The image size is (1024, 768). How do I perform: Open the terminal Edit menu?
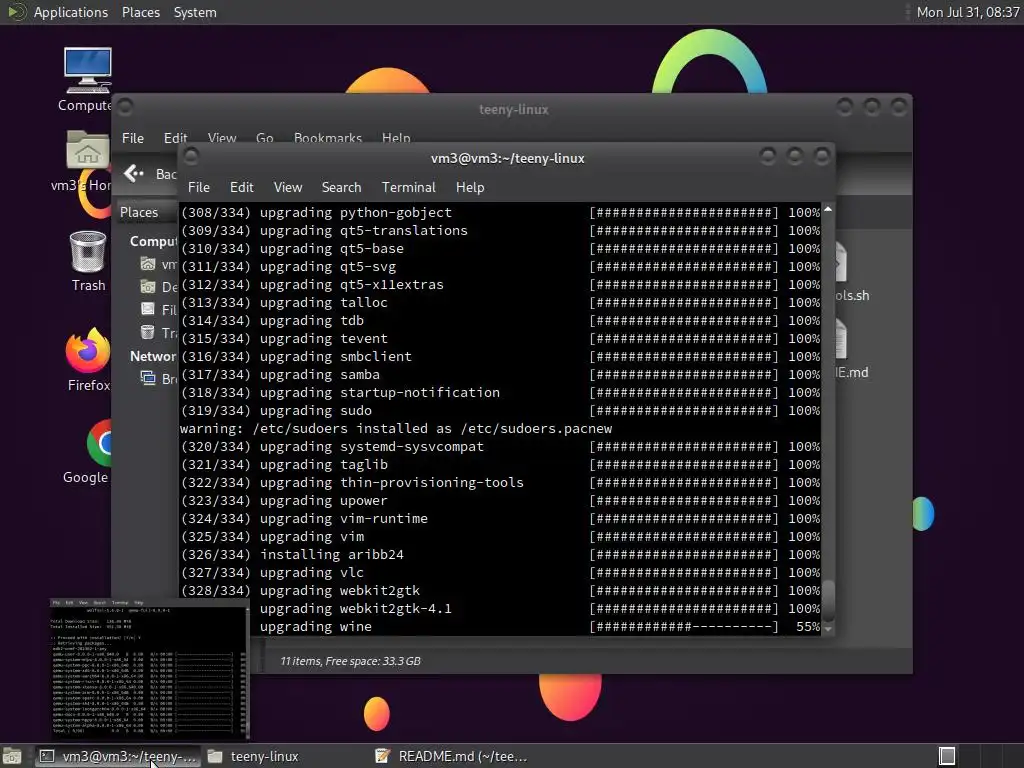coord(242,187)
